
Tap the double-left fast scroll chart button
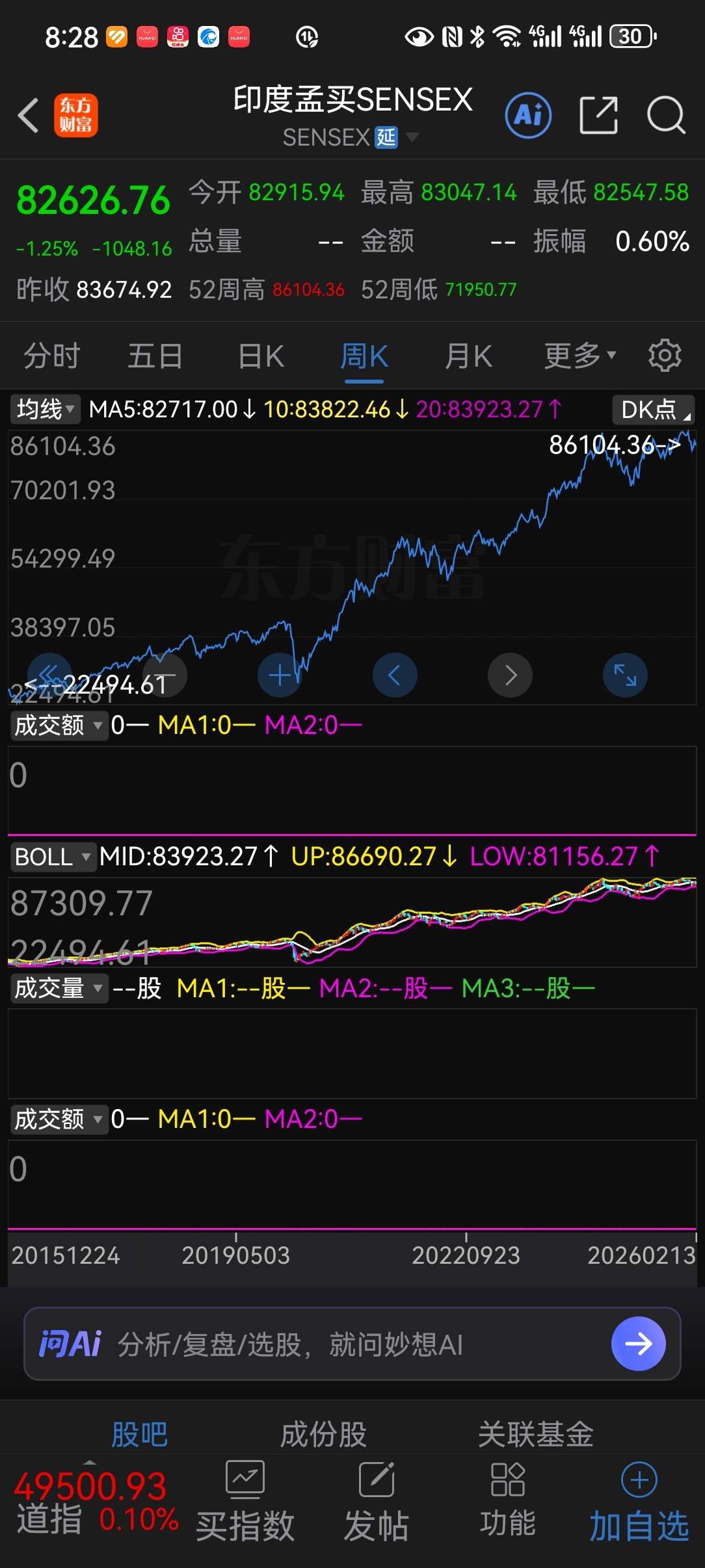(49, 675)
